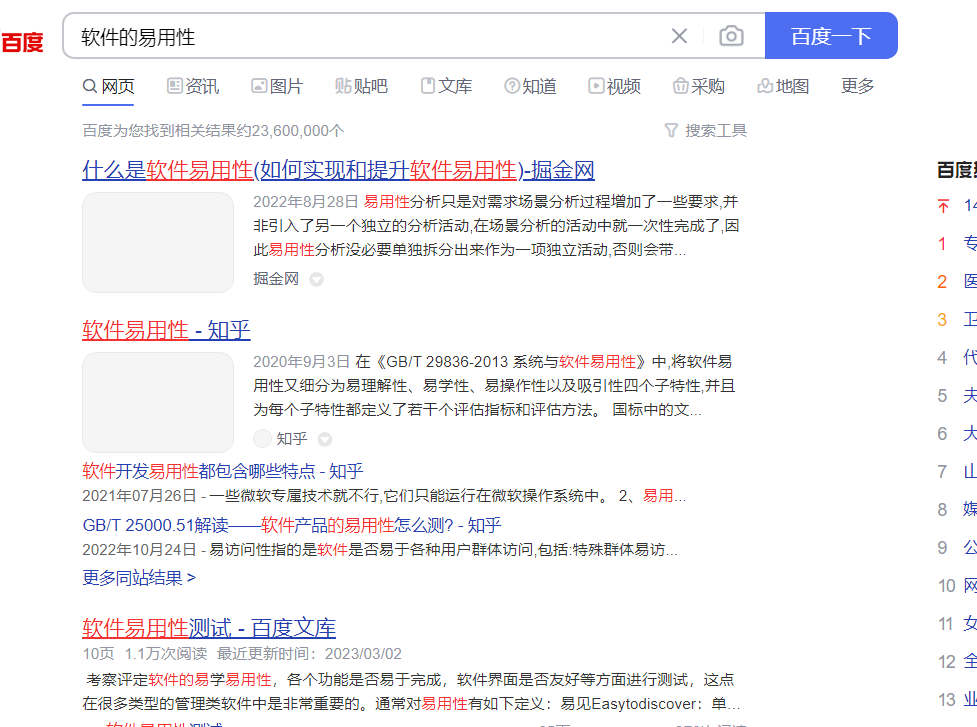Click hot search rank number 12
Viewport: 977px width, 727px height.
[946, 662]
